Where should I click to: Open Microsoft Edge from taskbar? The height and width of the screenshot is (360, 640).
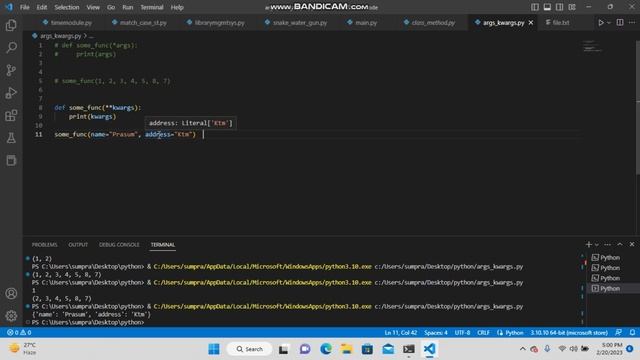pyautogui.click(x=326, y=349)
